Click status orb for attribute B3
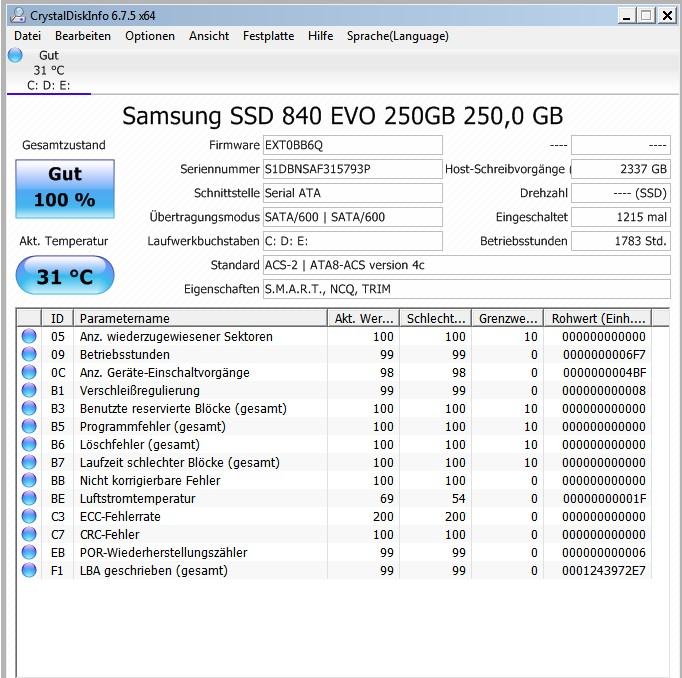Screen dimensions: 682x678 (29, 408)
